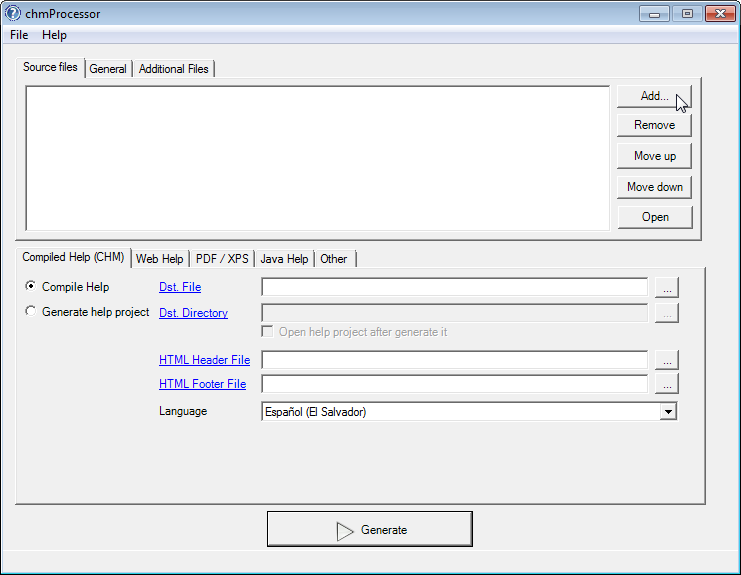
Task: Click the Generate button
Action: click(370, 529)
